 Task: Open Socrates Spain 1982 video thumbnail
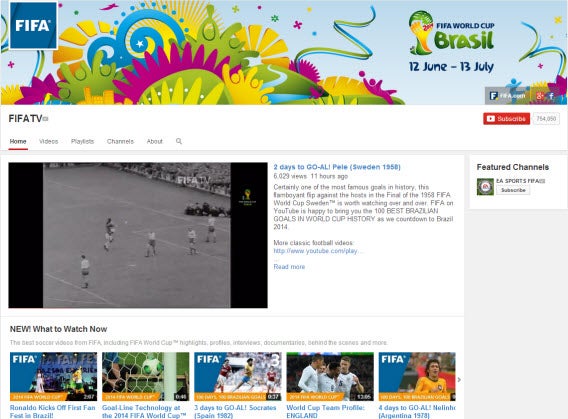click(x=238, y=377)
